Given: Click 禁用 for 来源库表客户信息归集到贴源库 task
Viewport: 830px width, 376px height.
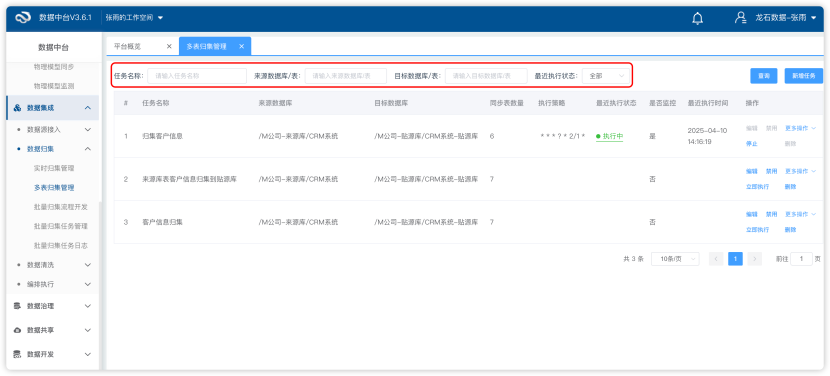Looking at the screenshot, I should [x=772, y=171].
